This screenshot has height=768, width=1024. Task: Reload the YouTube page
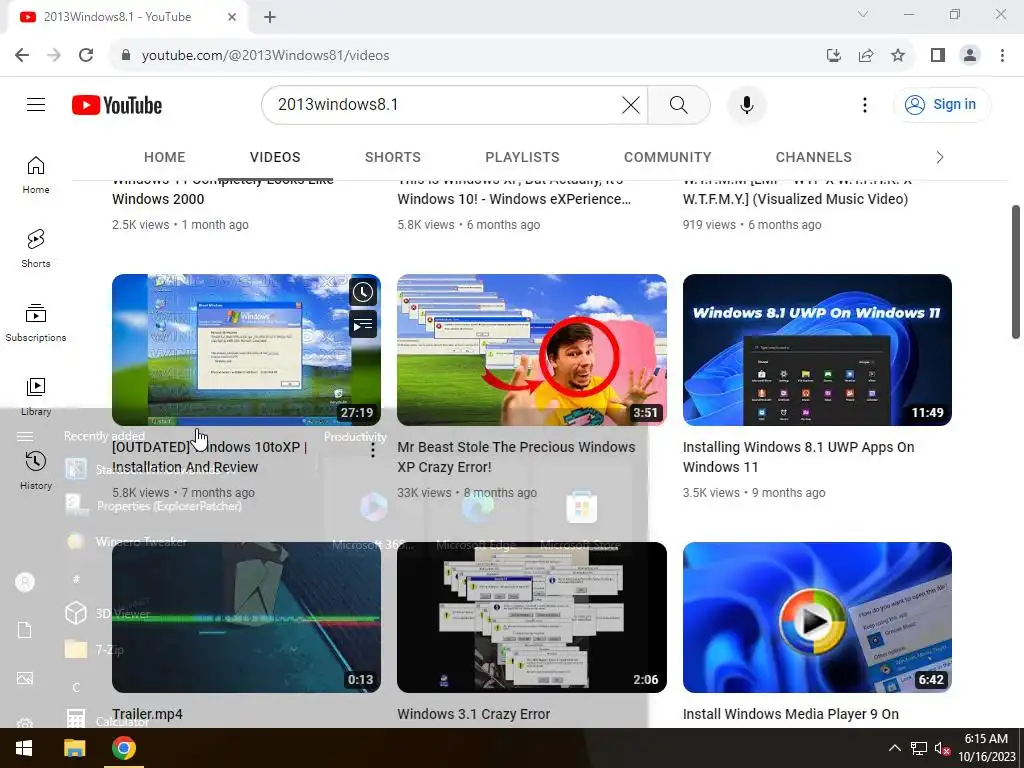click(x=86, y=55)
